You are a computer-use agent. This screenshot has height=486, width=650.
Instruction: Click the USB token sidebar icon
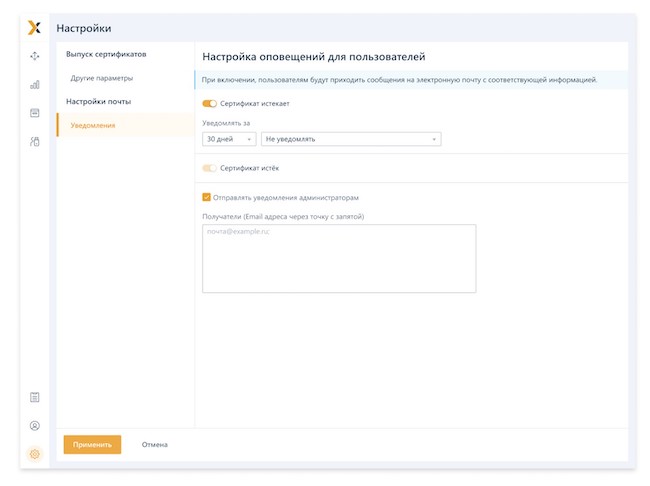[35, 142]
